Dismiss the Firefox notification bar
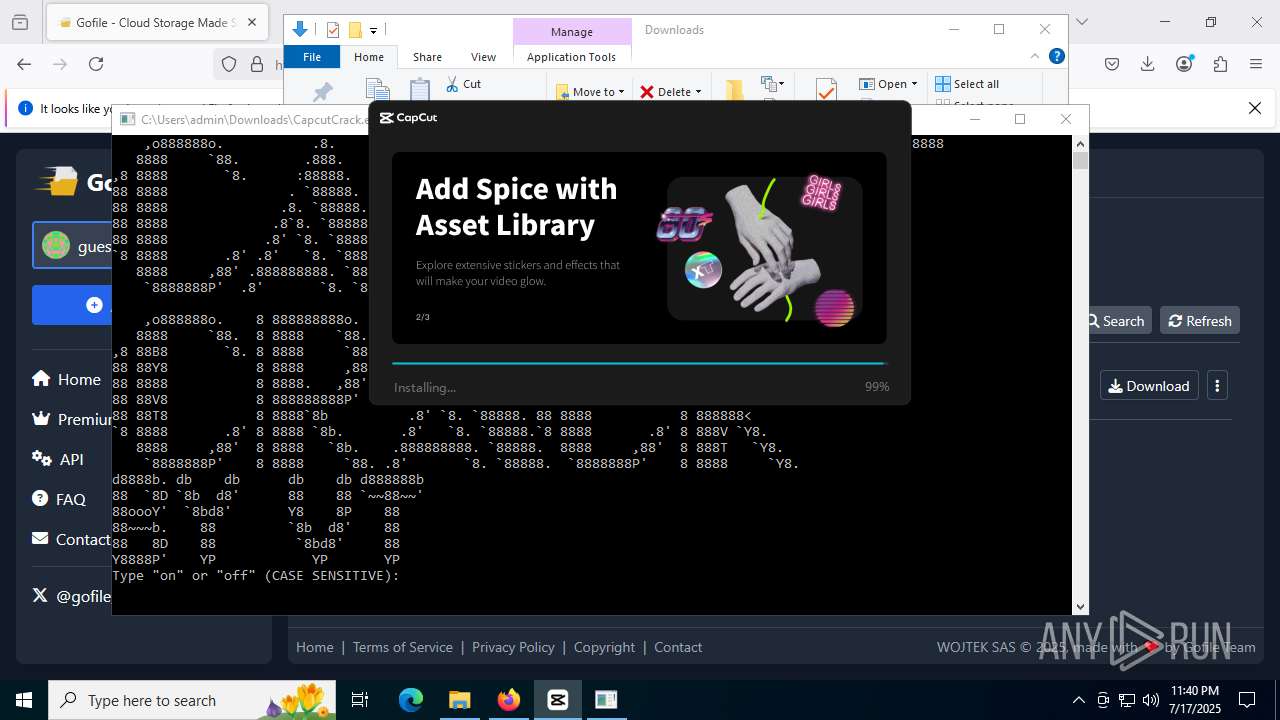The image size is (1280, 720). click(x=1255, y=108)
